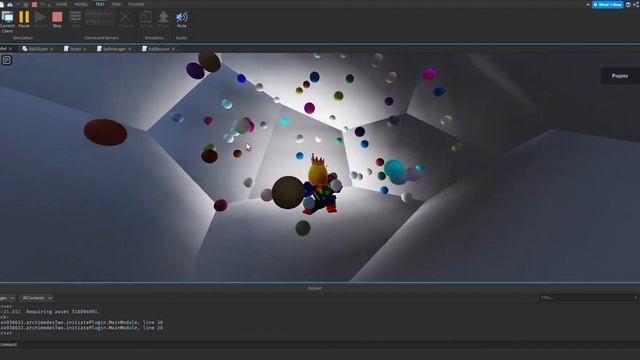Click the Pojoto player name in the leaderboard
The width and height of the screenshot is (640, 360).
pos(620,76)
